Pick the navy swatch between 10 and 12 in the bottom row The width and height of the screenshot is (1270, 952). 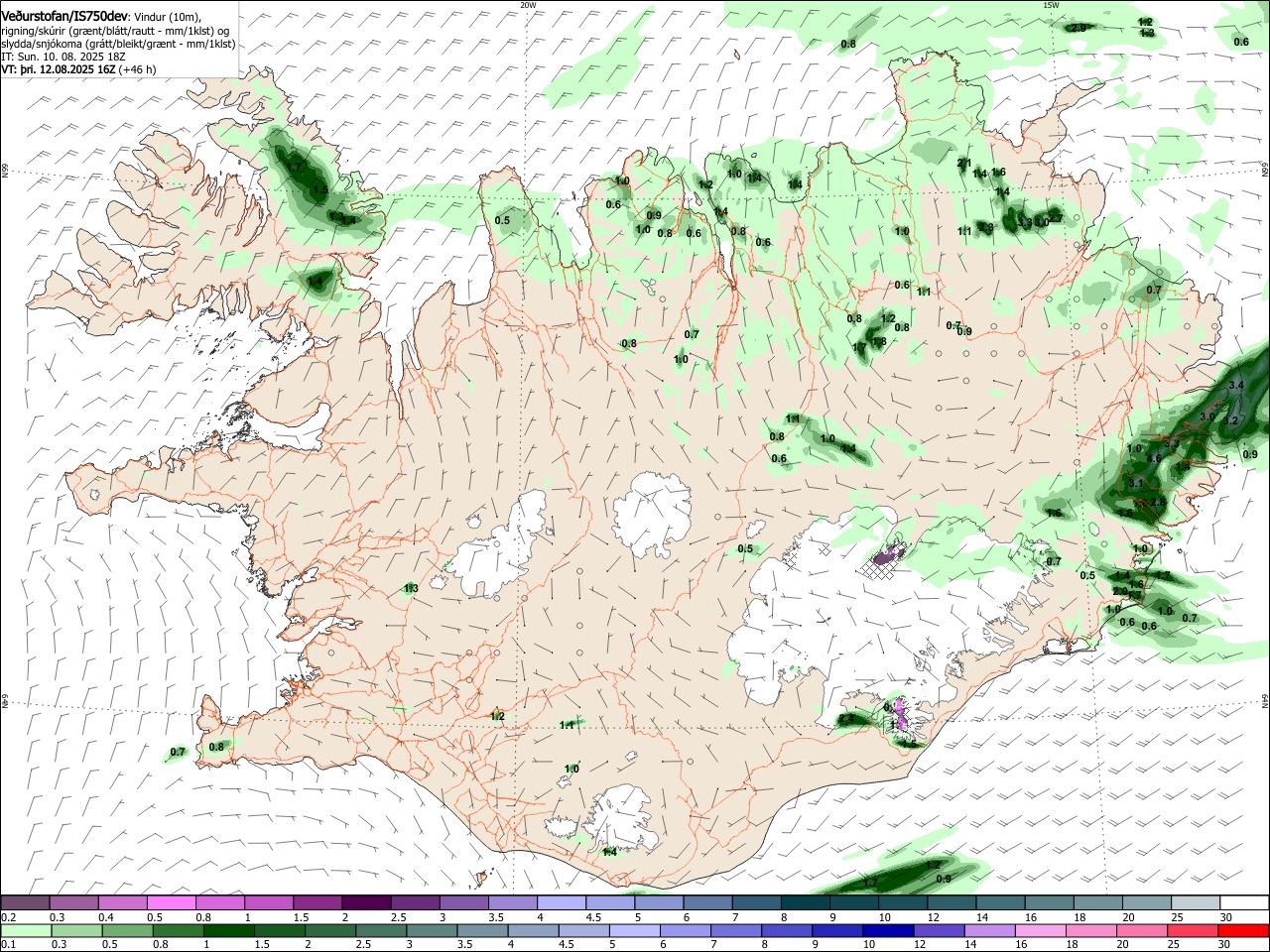tap(886, 931)
